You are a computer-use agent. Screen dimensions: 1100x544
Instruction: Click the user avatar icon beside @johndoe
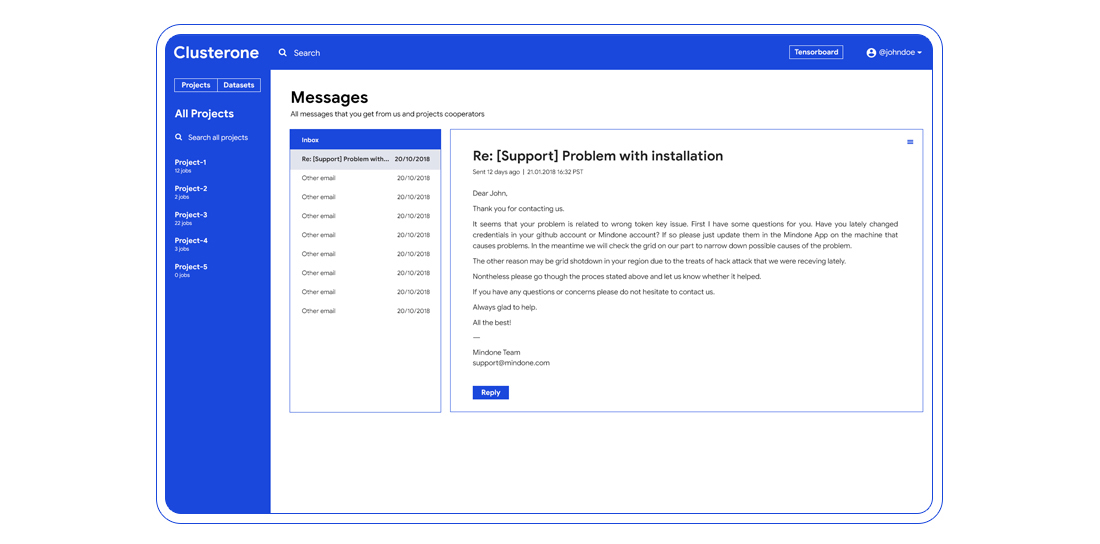click(871, 53)
